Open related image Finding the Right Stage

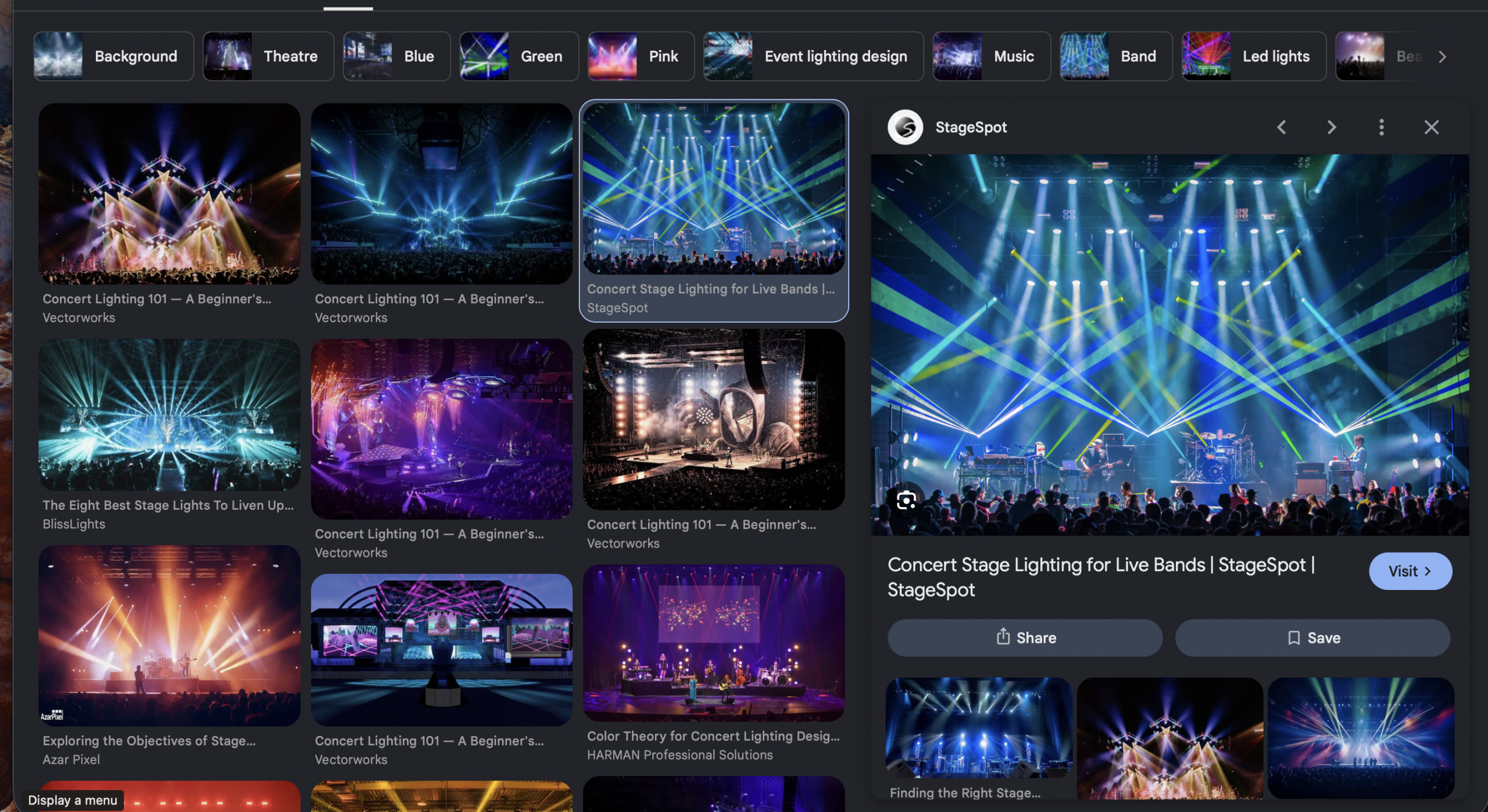tap(979, 728)
